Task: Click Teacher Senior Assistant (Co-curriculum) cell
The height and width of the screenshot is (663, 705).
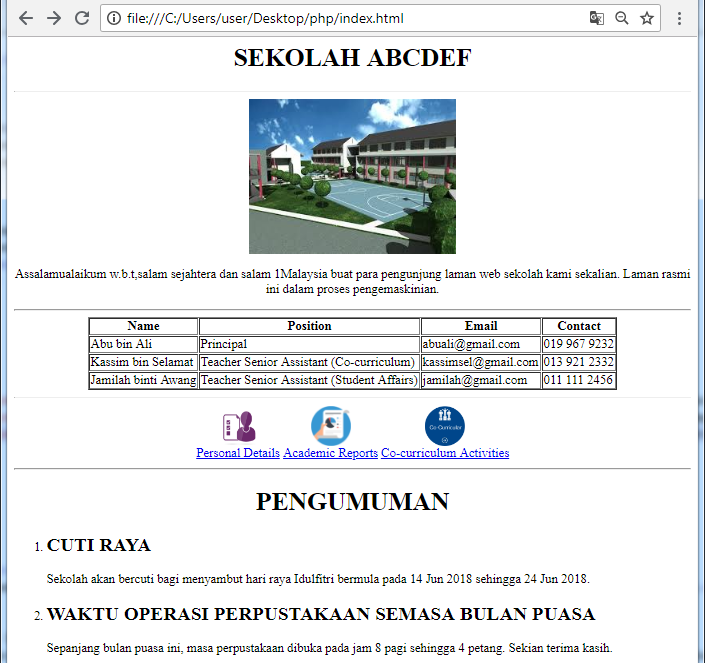Action: point(309,362)
